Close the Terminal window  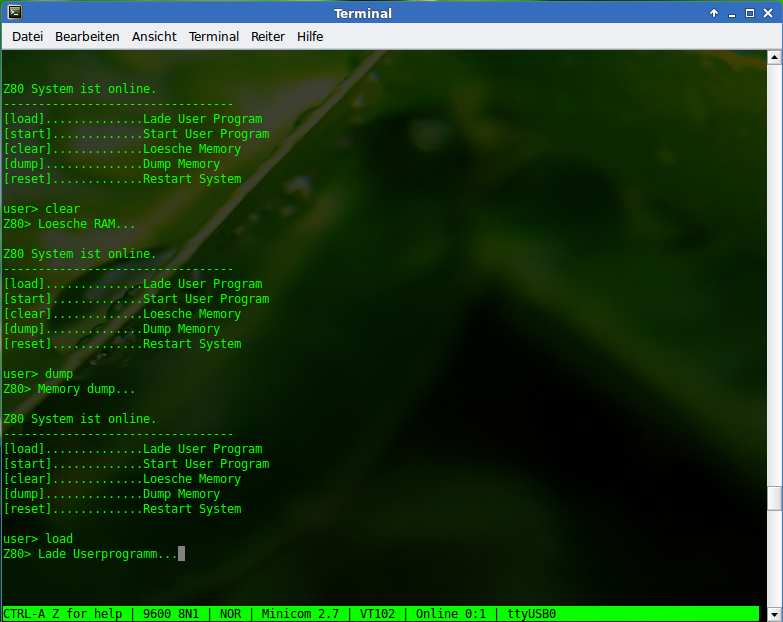tap(768, 13)
